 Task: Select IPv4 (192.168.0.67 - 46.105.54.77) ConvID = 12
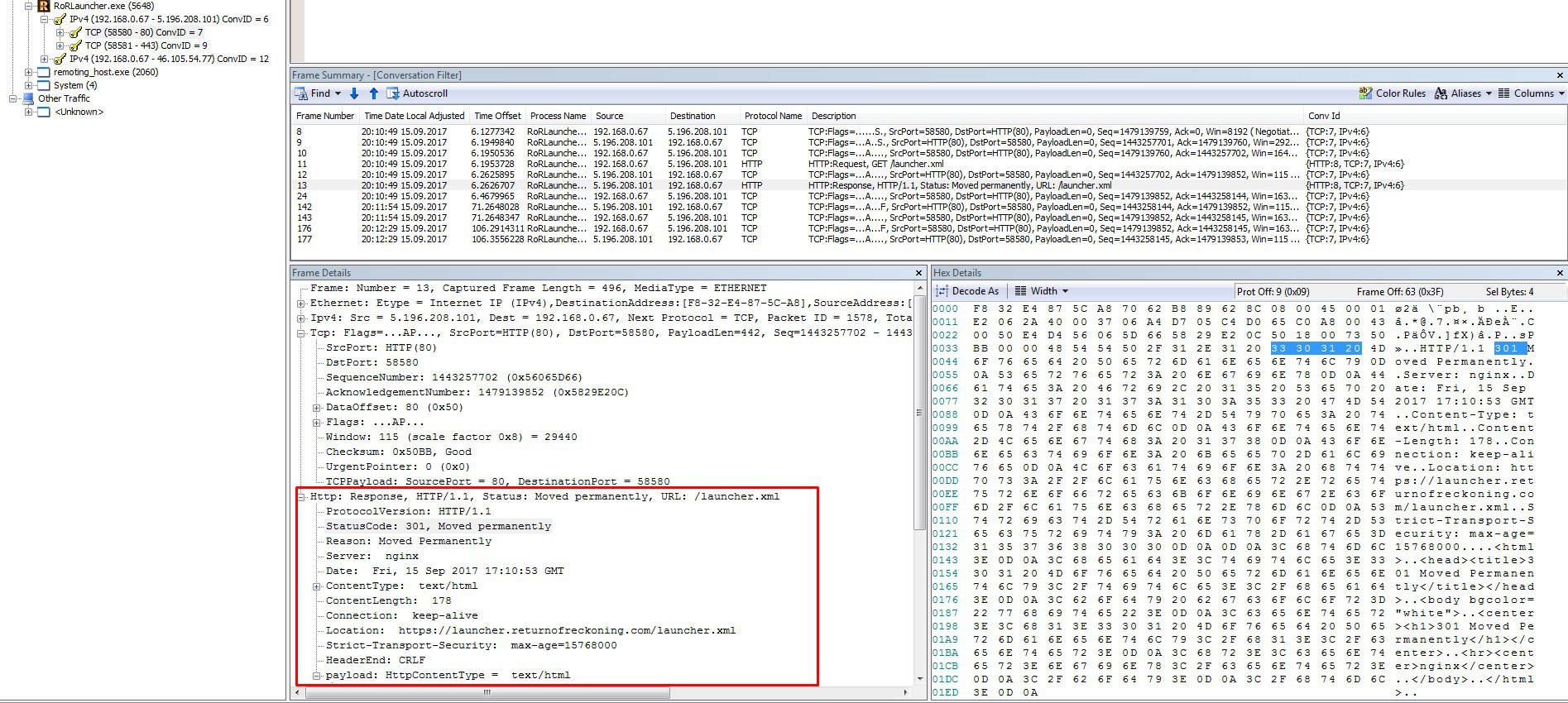click(x=169, y=59)
